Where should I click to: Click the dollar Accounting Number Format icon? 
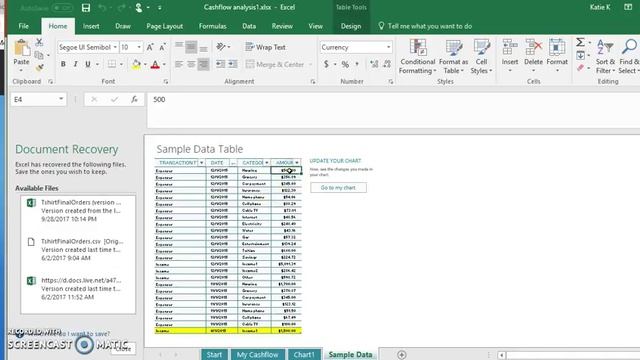pyautogui.click(x=326, y=64)
